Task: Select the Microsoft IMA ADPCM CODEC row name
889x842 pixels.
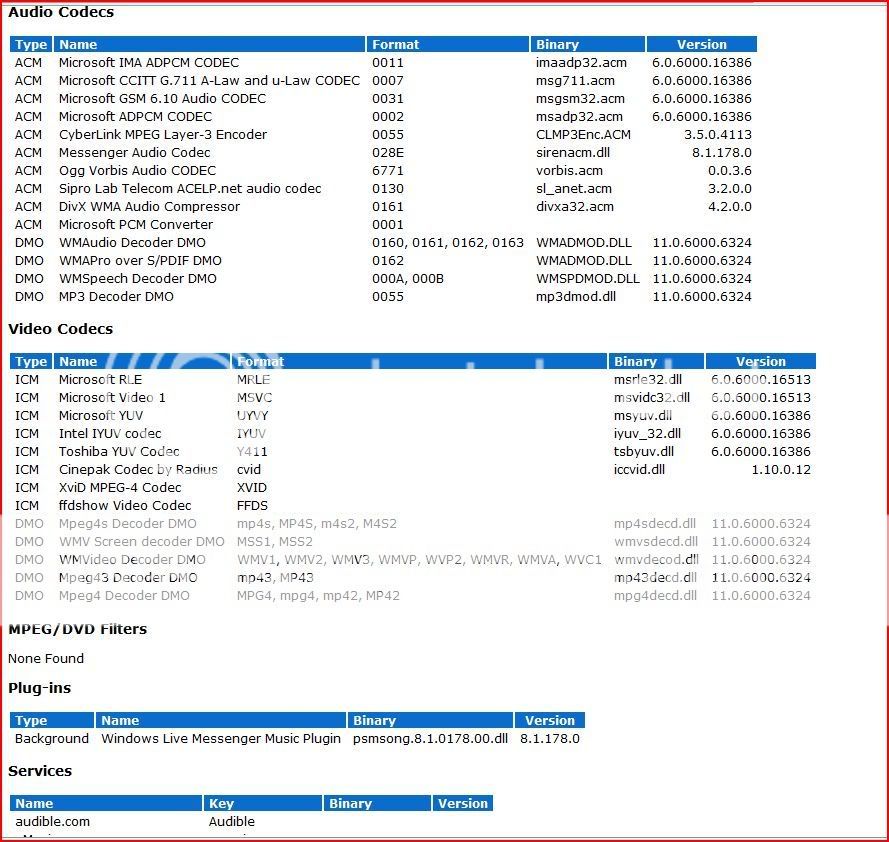Action: pos(148,62)
